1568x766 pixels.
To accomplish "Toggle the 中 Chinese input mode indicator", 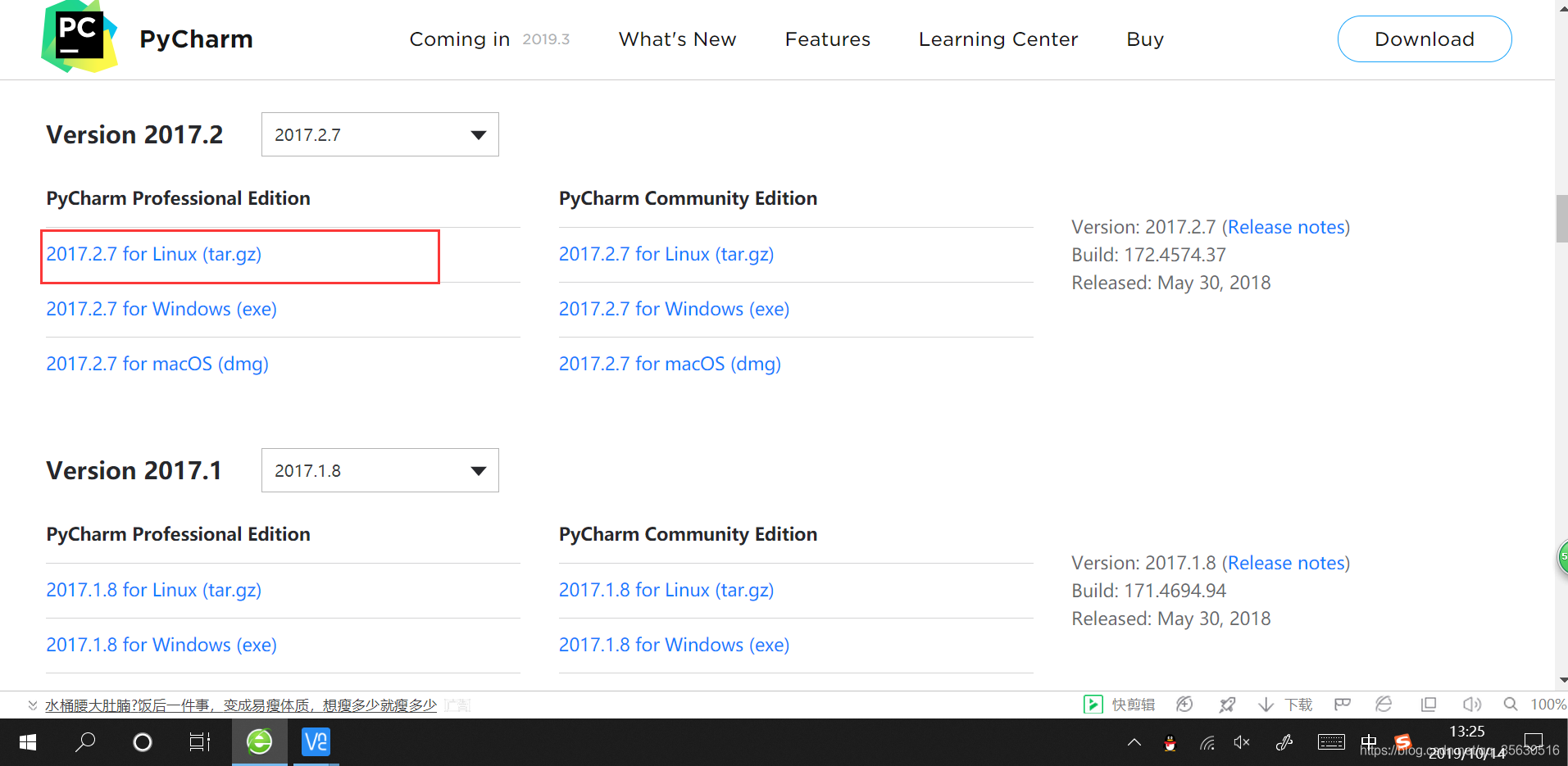I will point(1369,743).
